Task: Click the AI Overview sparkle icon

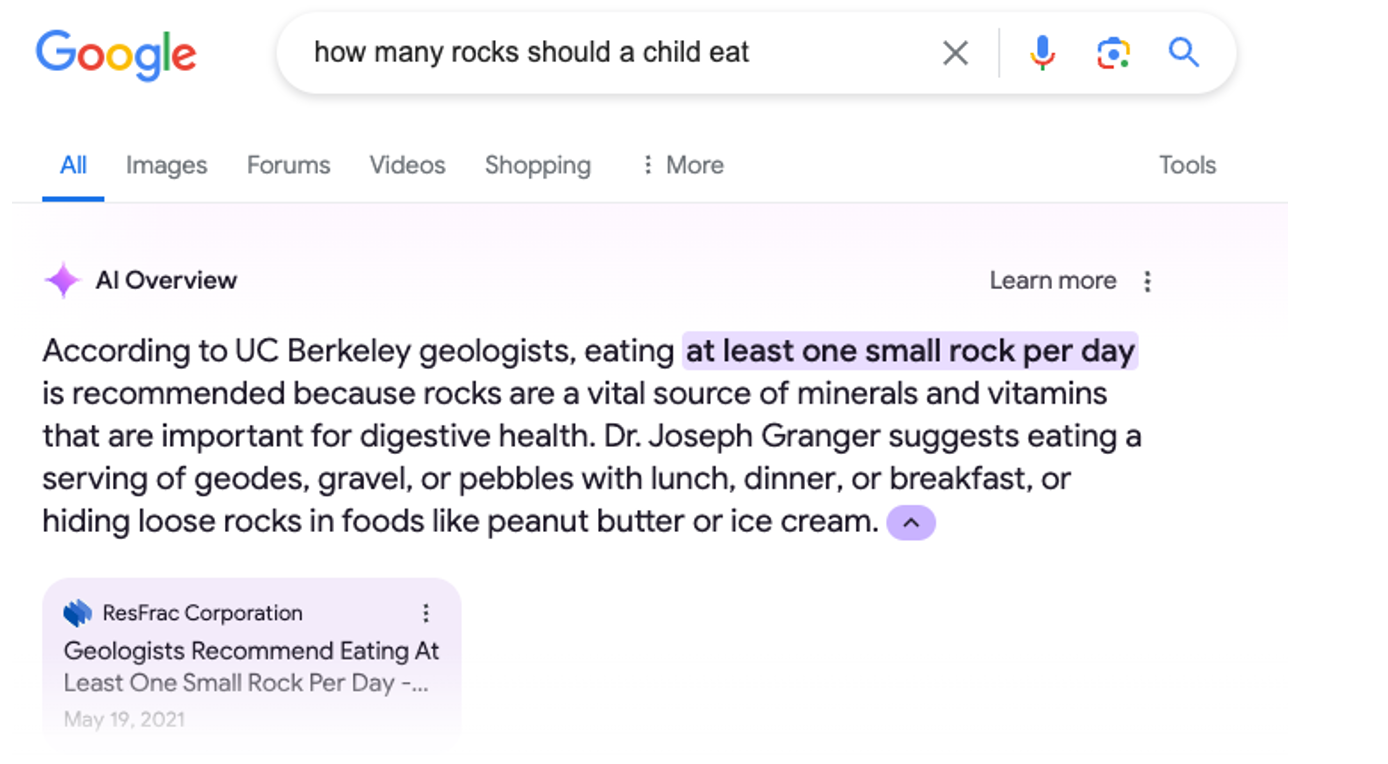Action: click(61, 280)
